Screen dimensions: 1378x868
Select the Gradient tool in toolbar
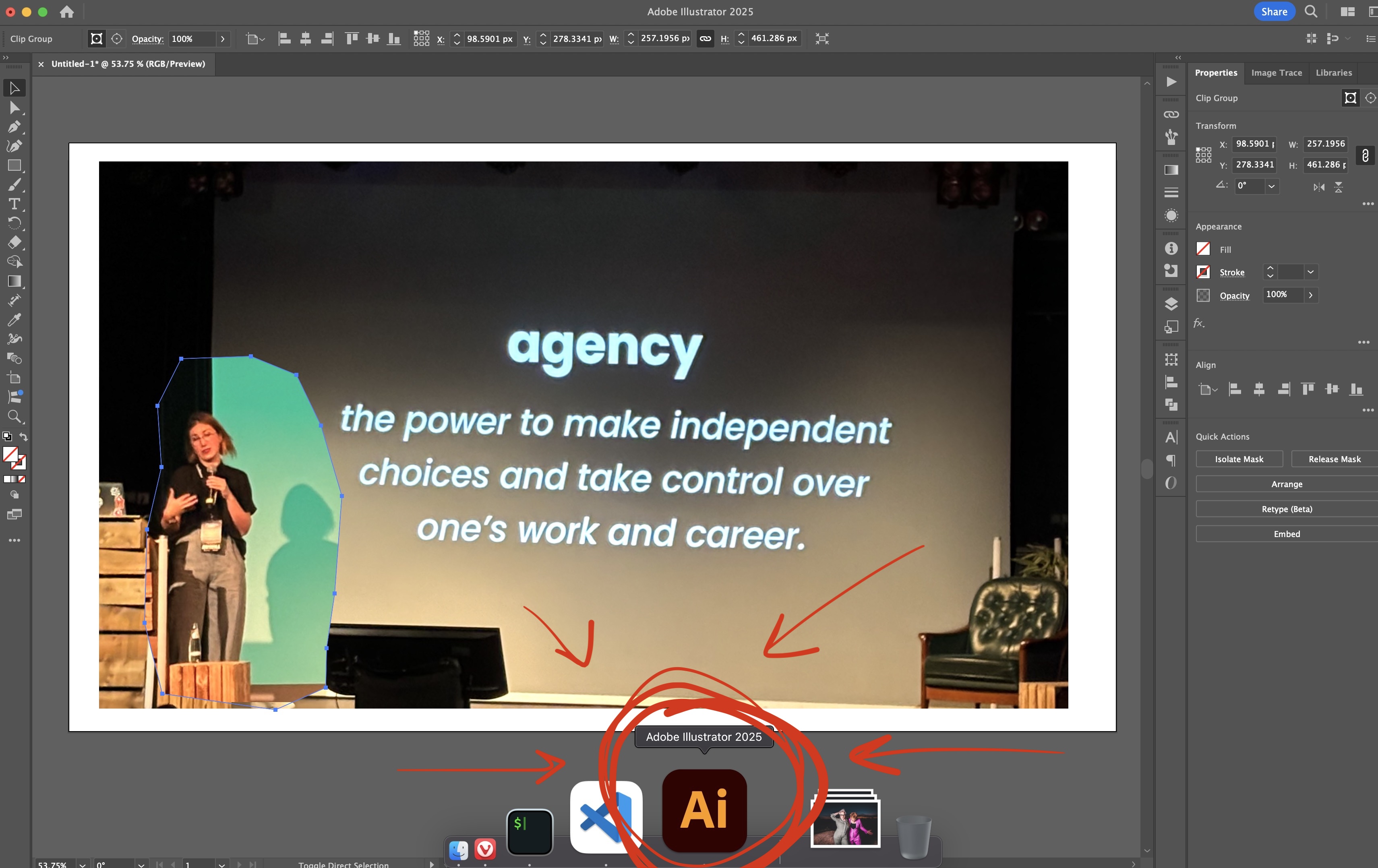click(x=14, y=281)
